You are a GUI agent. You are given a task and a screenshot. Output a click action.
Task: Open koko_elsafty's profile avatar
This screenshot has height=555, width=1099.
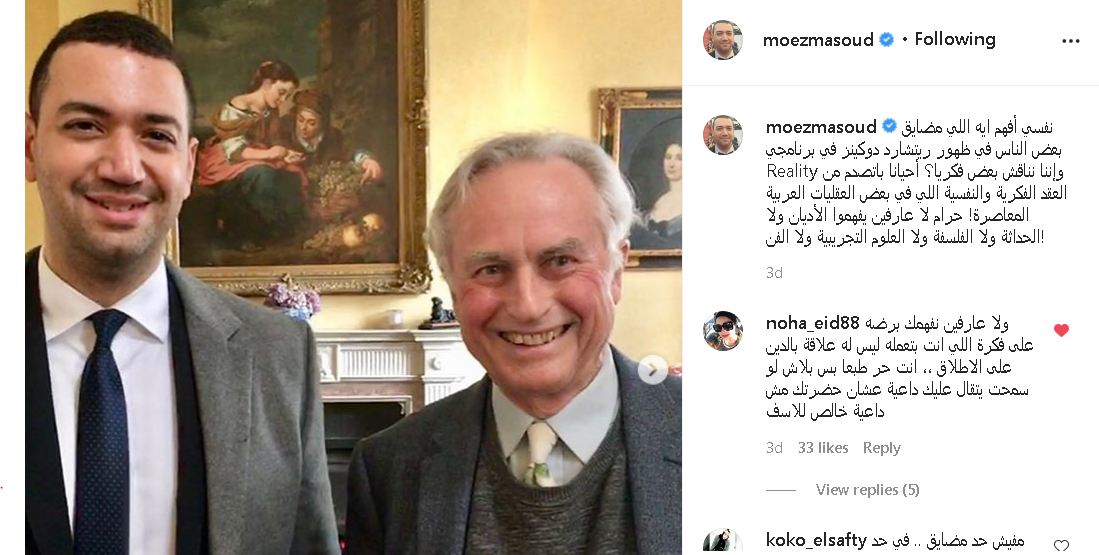pyautogui.click(x=723, y=543)
